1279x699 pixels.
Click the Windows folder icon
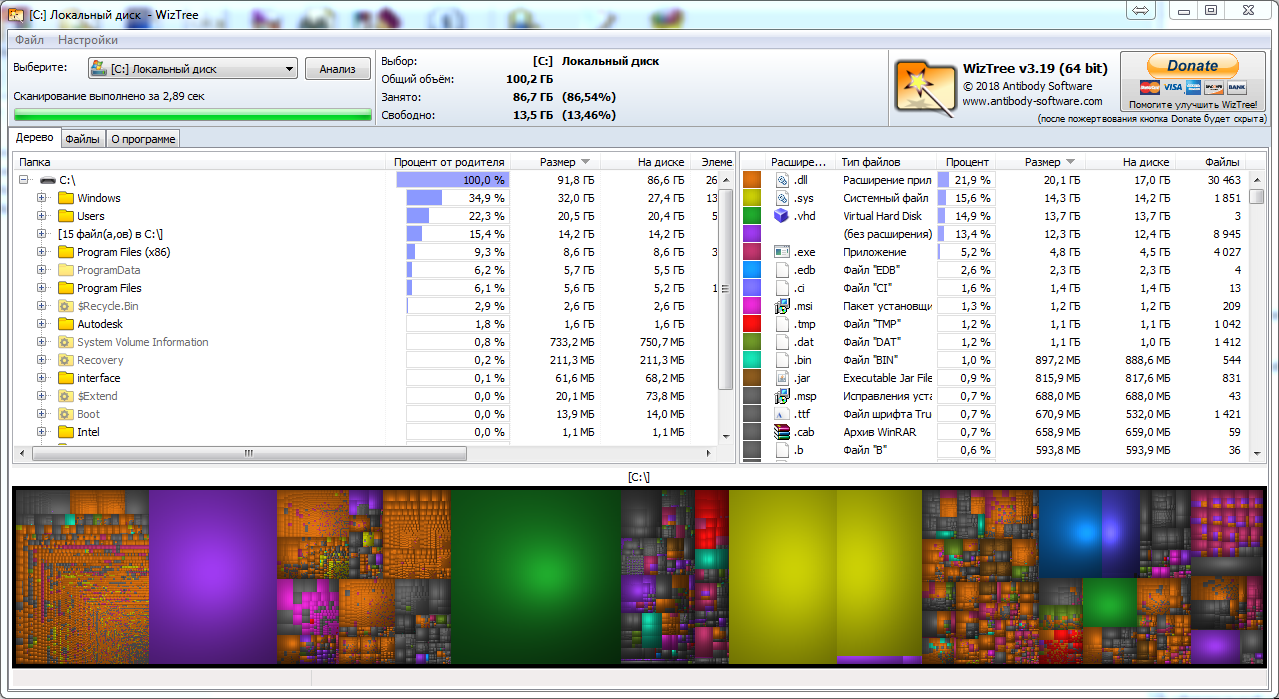pyautogui.click(x=66, y=198)
